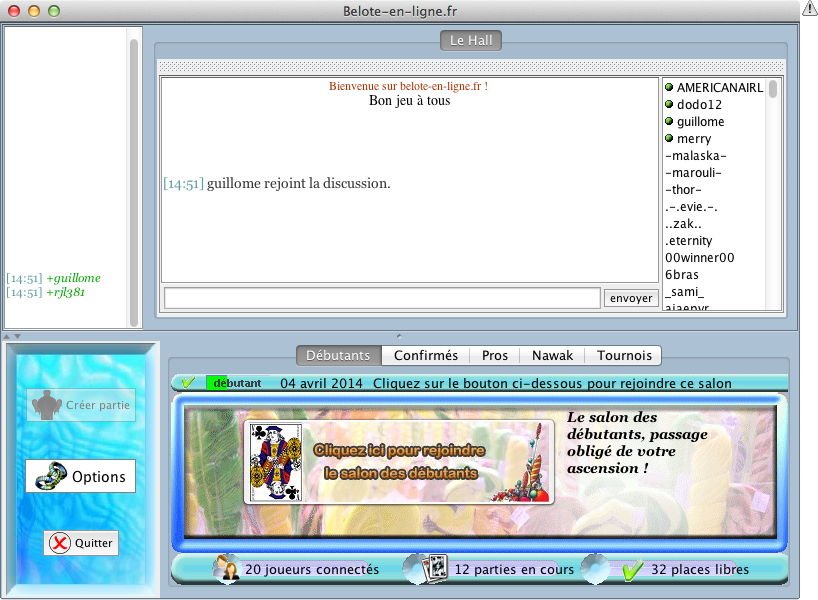Click the Créer partie button
The image size is (818, 600).
(81, 405)
